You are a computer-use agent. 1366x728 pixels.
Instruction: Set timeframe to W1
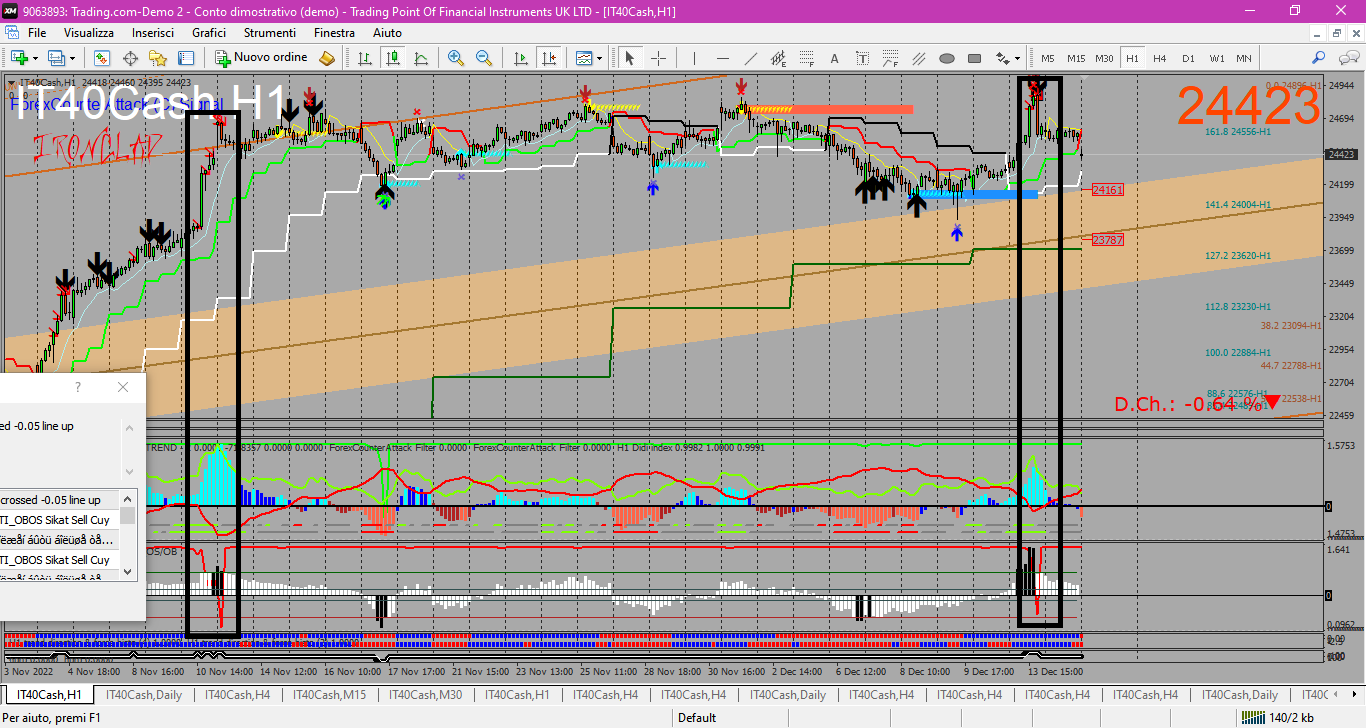click(x=1216, y=58)
